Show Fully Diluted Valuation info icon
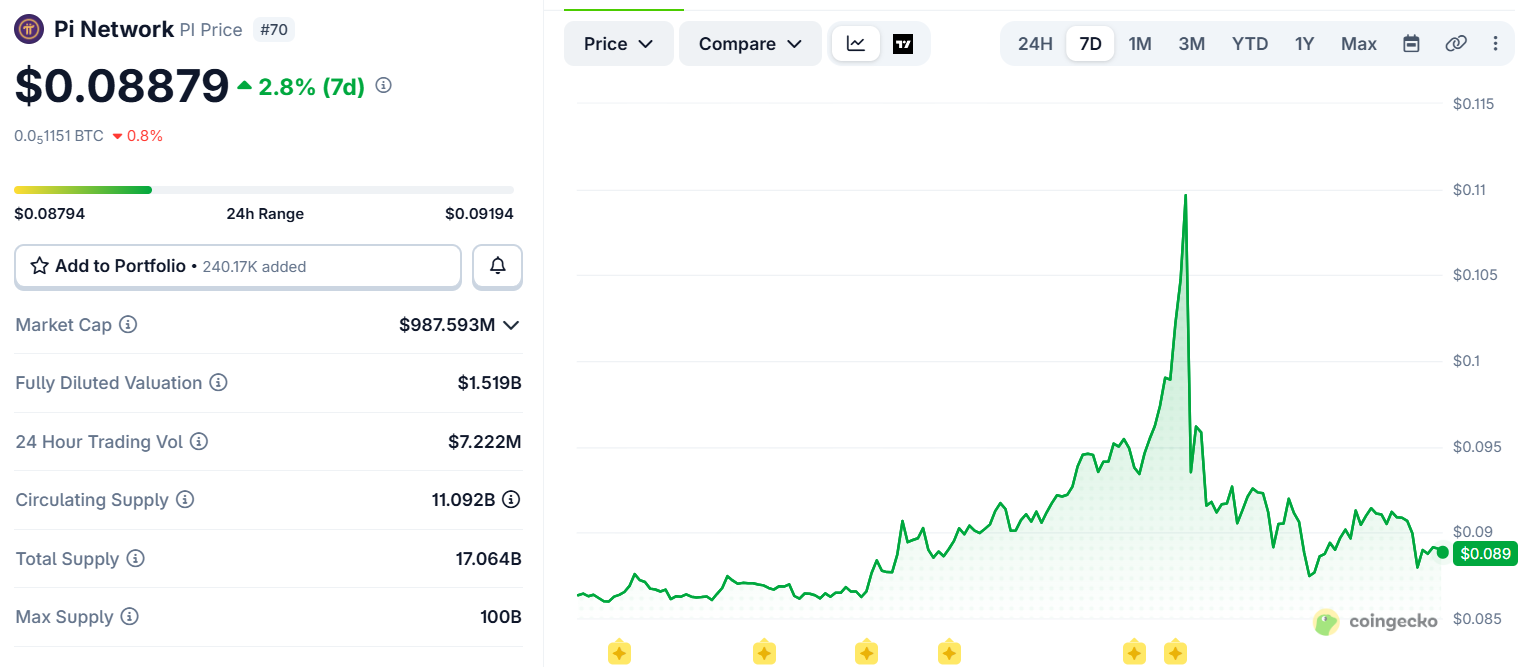 [x=218, y=383]
